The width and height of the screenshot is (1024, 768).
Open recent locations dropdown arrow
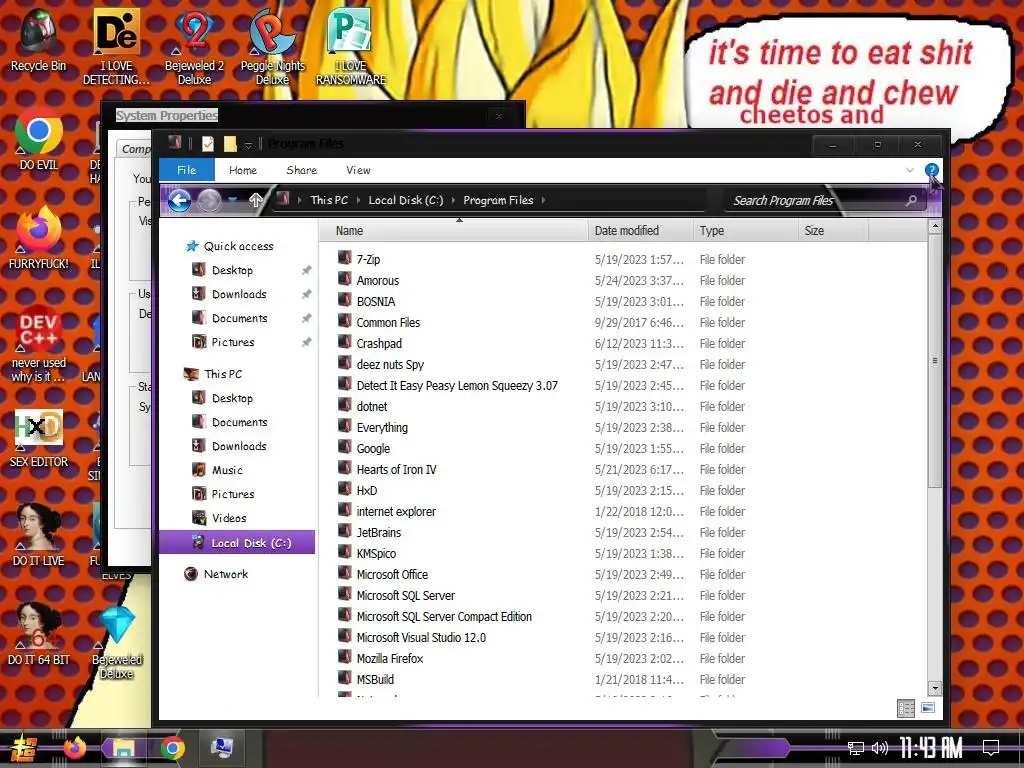tap(232, 200)
